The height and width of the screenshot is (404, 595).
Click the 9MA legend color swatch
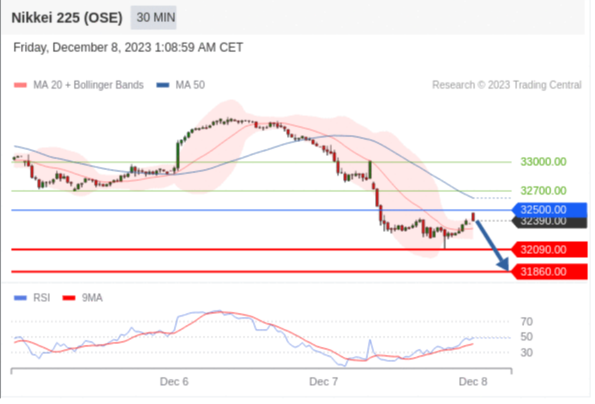click(x=69, y=298)
